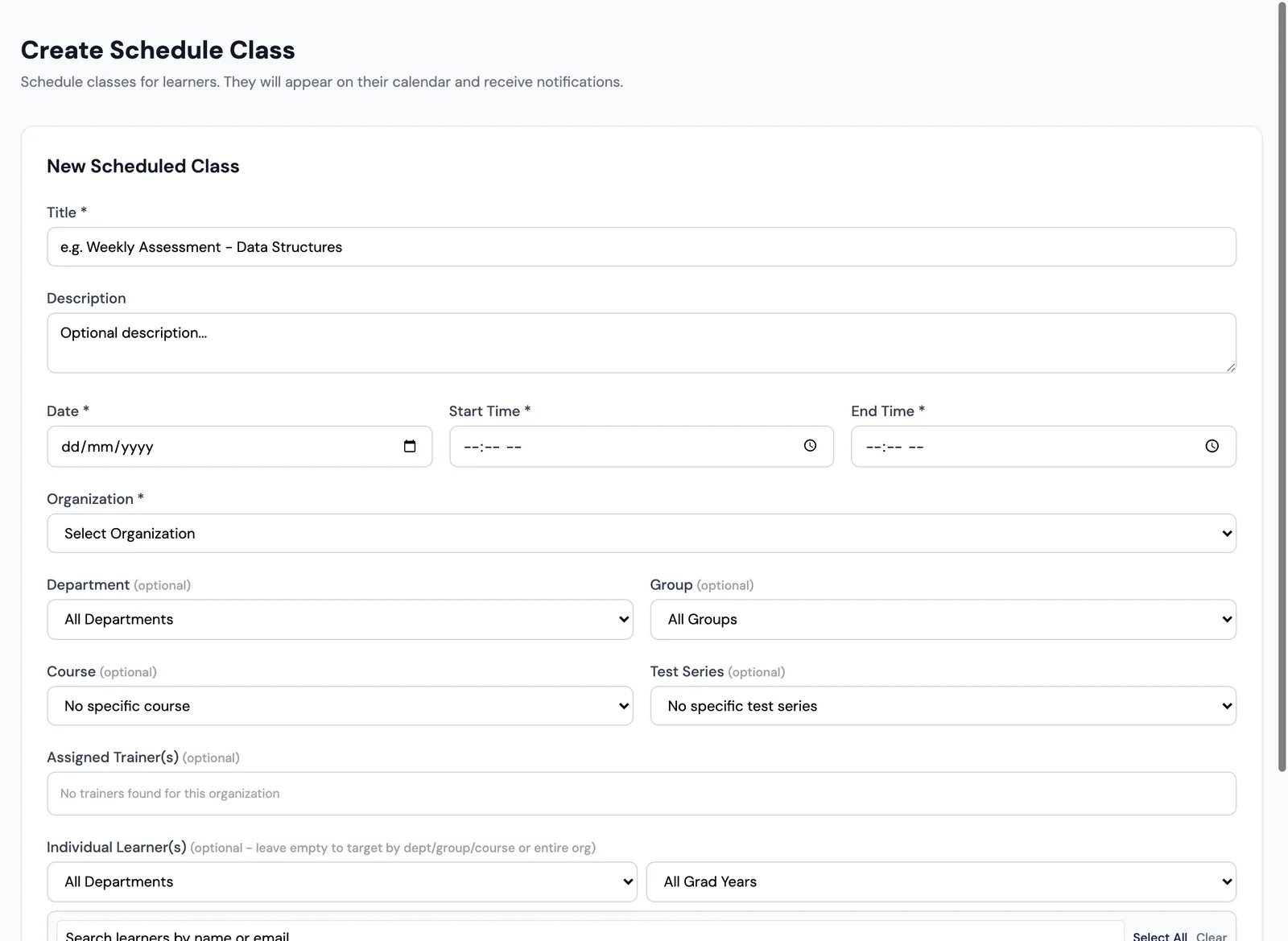Click the Start Time clock icon
1288x941 pixels.
click(x=810, y=445)
